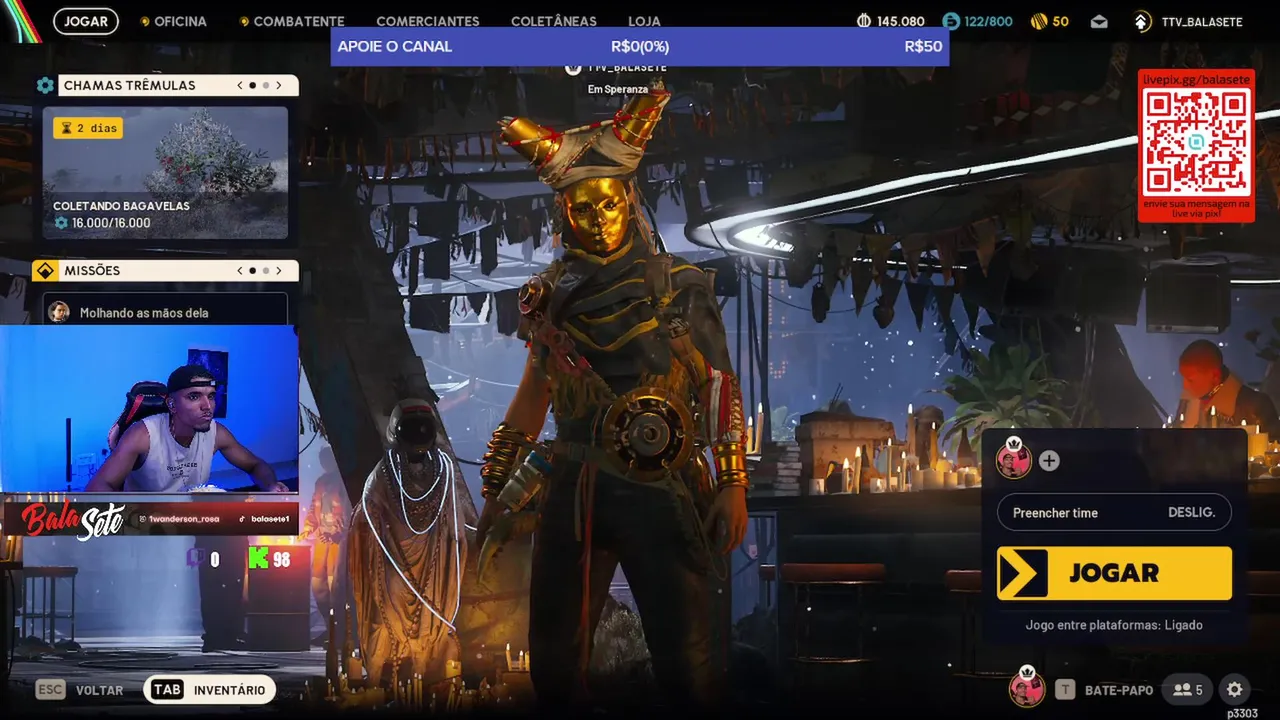Go to next Chamas Trêmulas page

pyautogui.click(x=279, y=86)
